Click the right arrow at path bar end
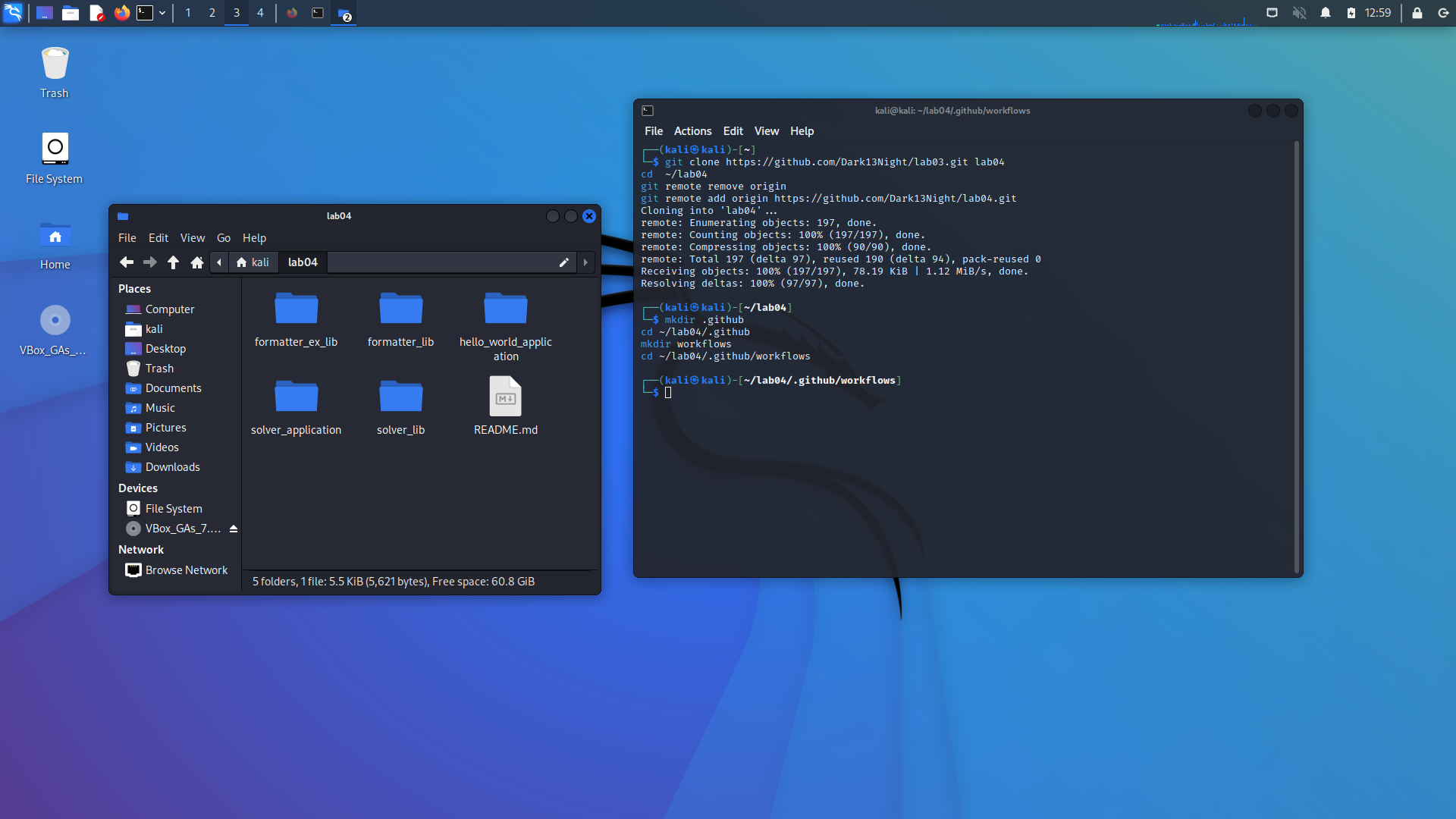Viewport: 1456px width, 819px height. pyautogui.click(x=585, y=262)
